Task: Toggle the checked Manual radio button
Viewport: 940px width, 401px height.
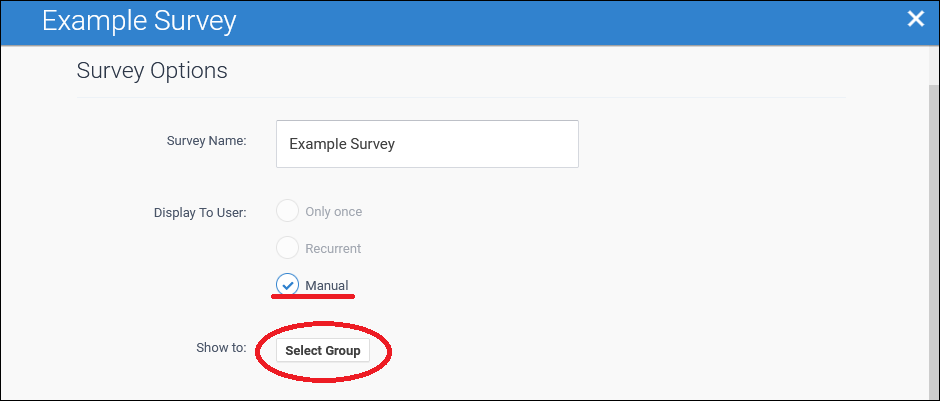Action: [287, 285]
